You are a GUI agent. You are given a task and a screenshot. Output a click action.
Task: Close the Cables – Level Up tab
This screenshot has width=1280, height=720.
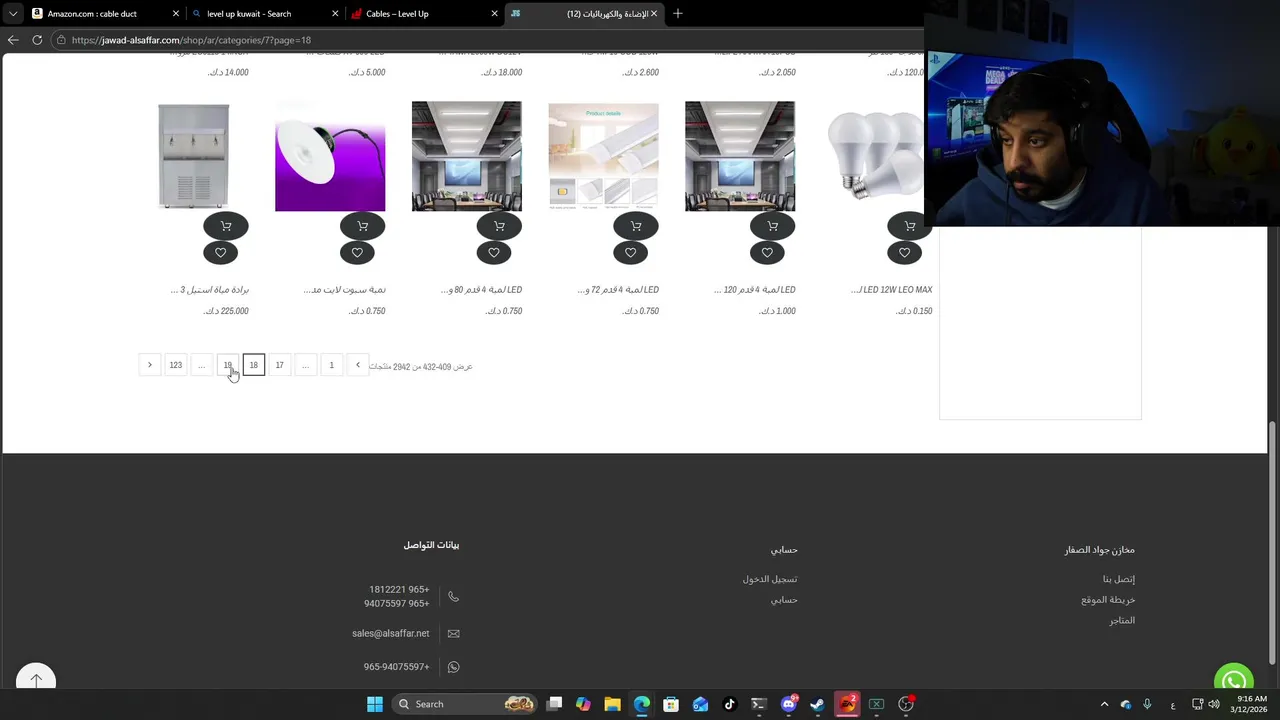point(494,14)
